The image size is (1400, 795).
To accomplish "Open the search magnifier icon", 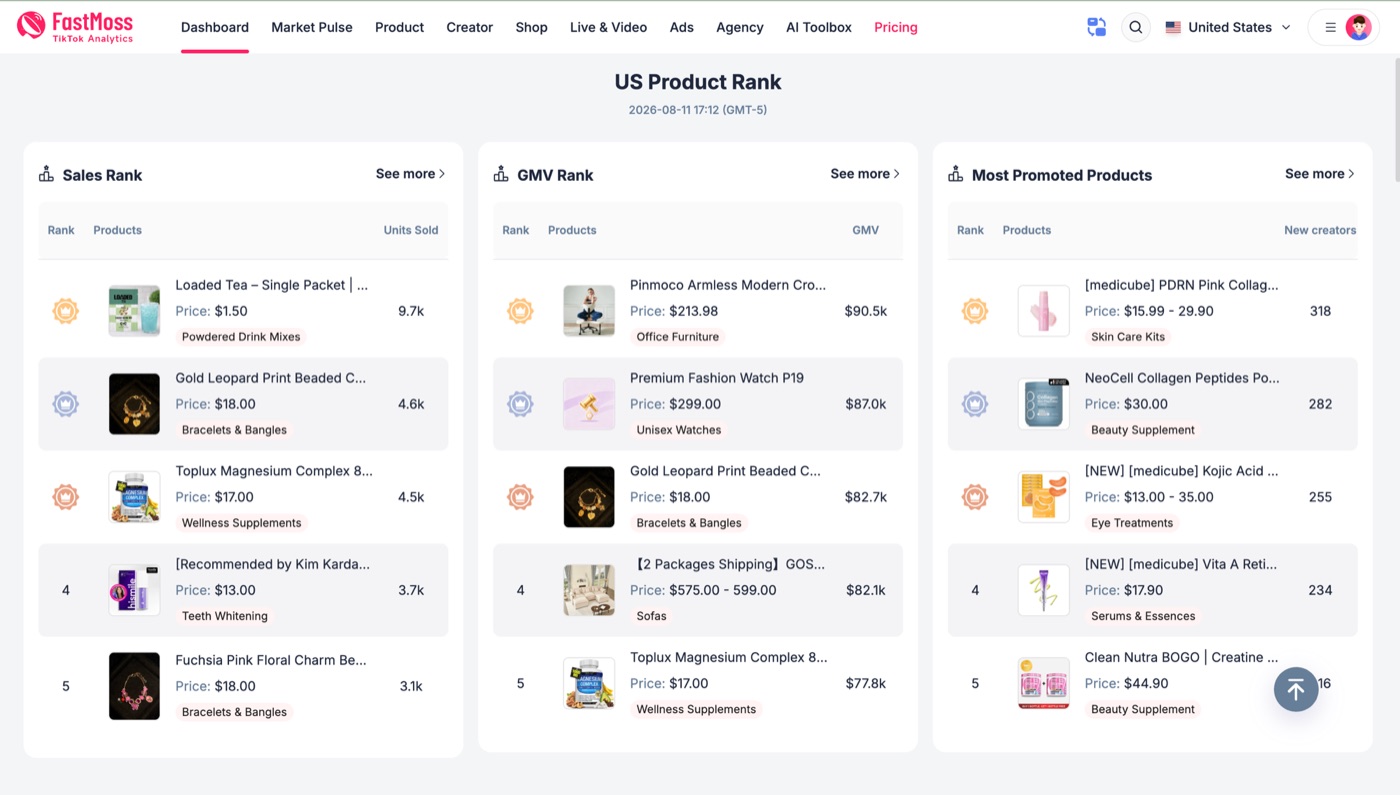I will (1135, 28).
